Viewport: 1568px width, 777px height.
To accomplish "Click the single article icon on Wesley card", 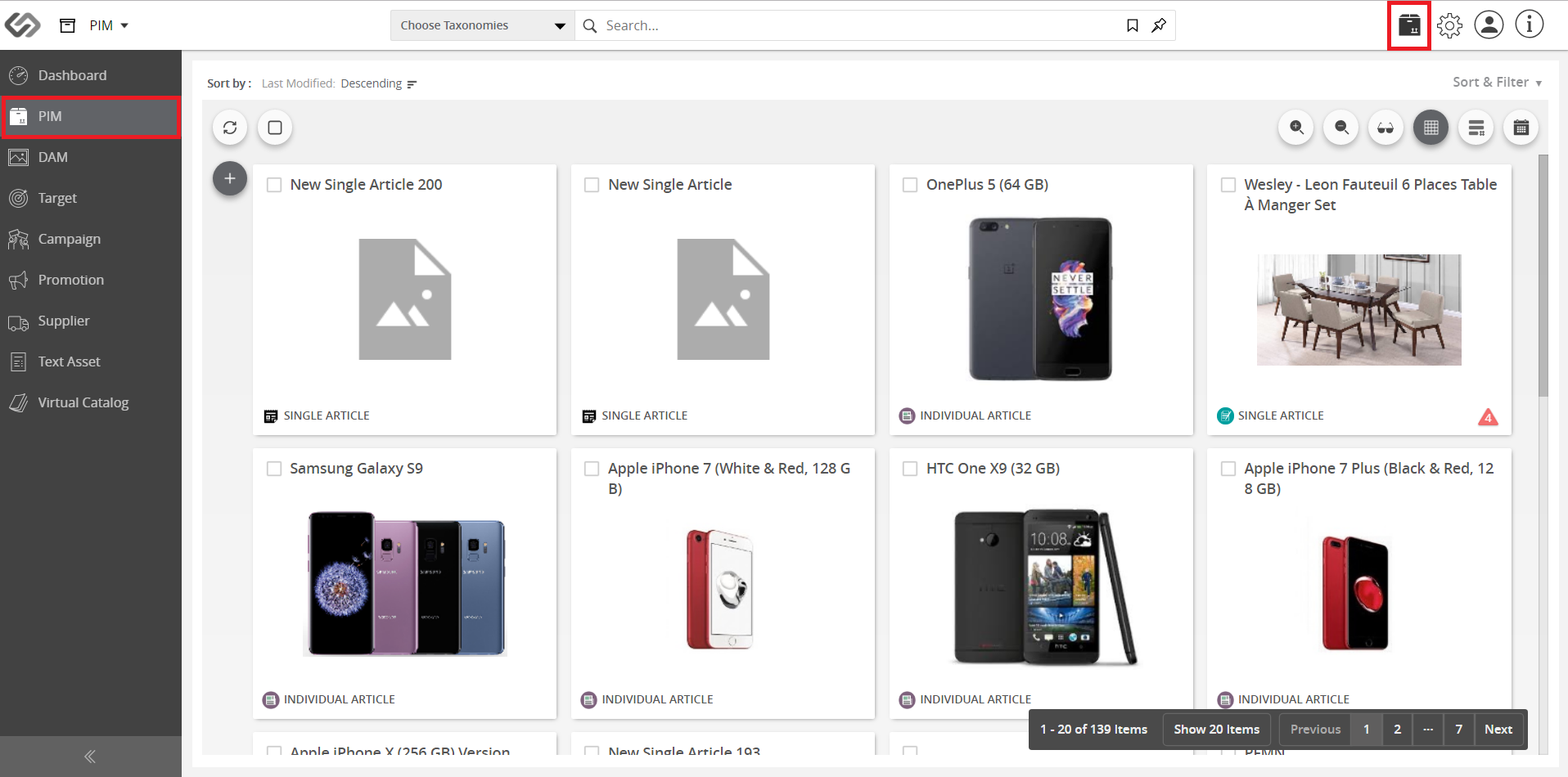I will pyautogui.click(x=1225, y=415).
